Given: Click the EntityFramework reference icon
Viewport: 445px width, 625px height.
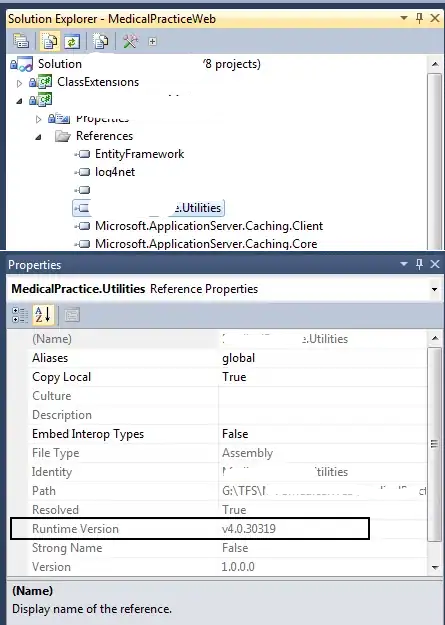Looking at the screenshot, I should coord(83,154).
